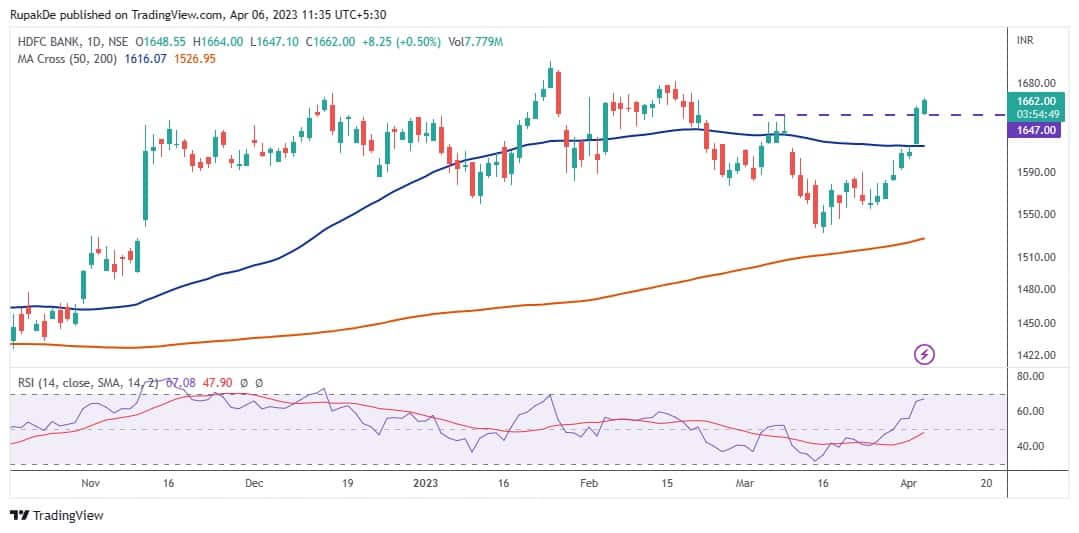This screenshot has height=533, width=1079.
Task: Click the TradingView logo at bottom
Action: (56, 515)
